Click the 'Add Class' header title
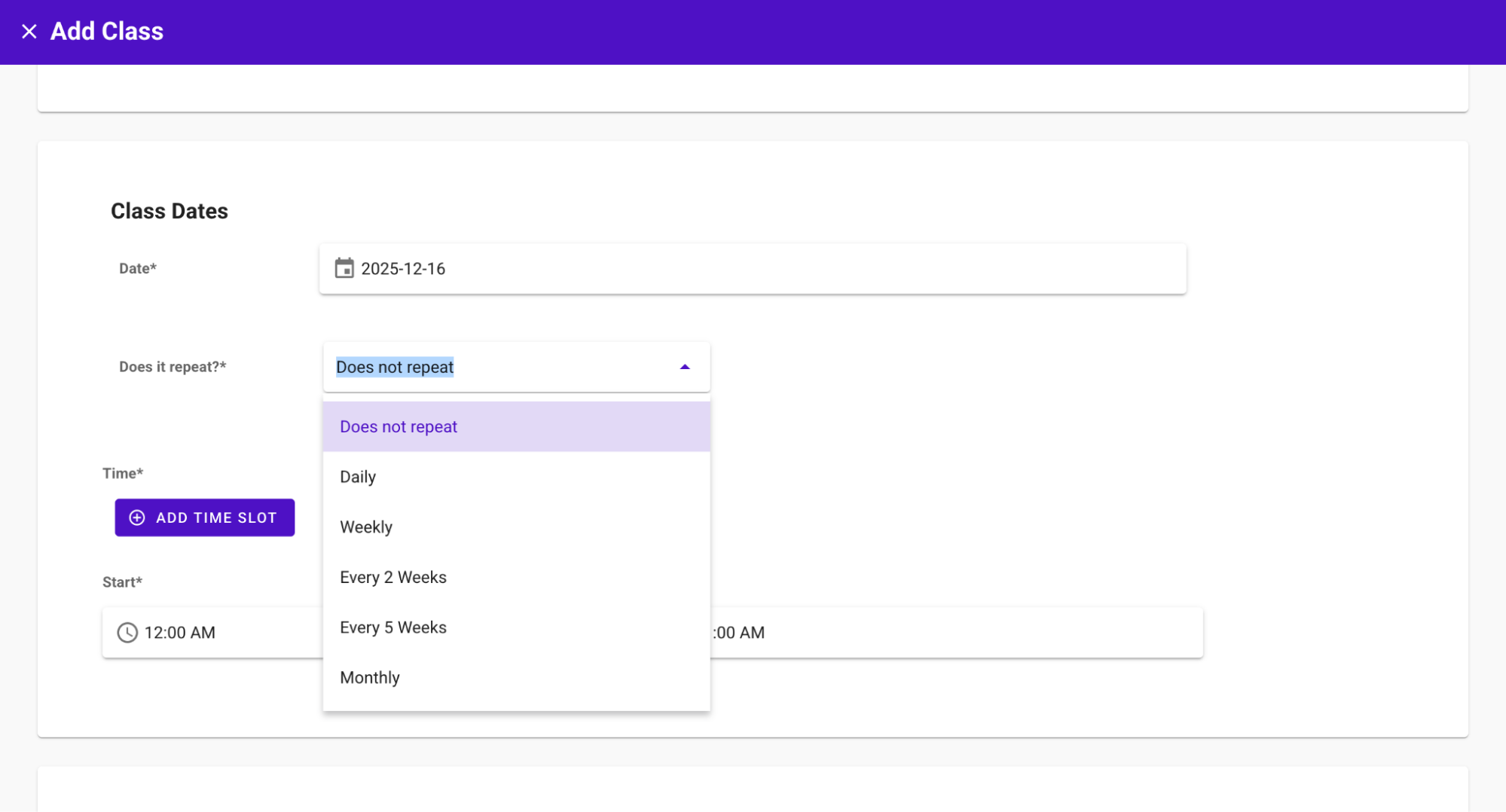Image resolution: width=1506 pixels, height=812 pixels. coord(107,32)
